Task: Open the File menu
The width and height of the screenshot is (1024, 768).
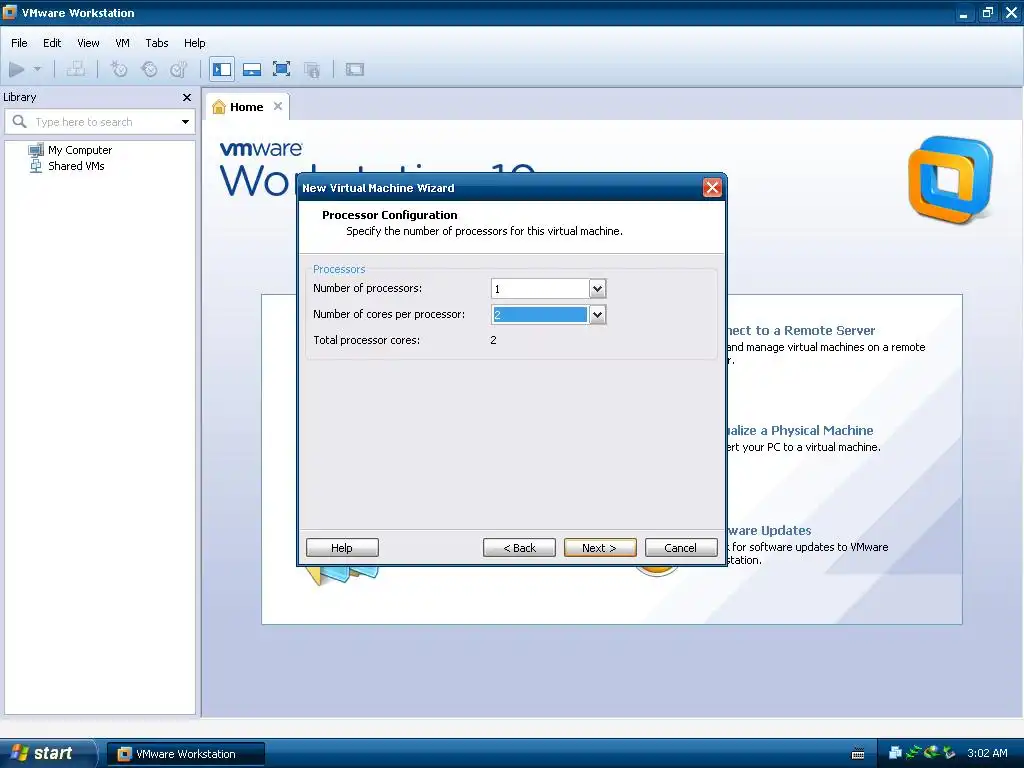Action: 19,43
